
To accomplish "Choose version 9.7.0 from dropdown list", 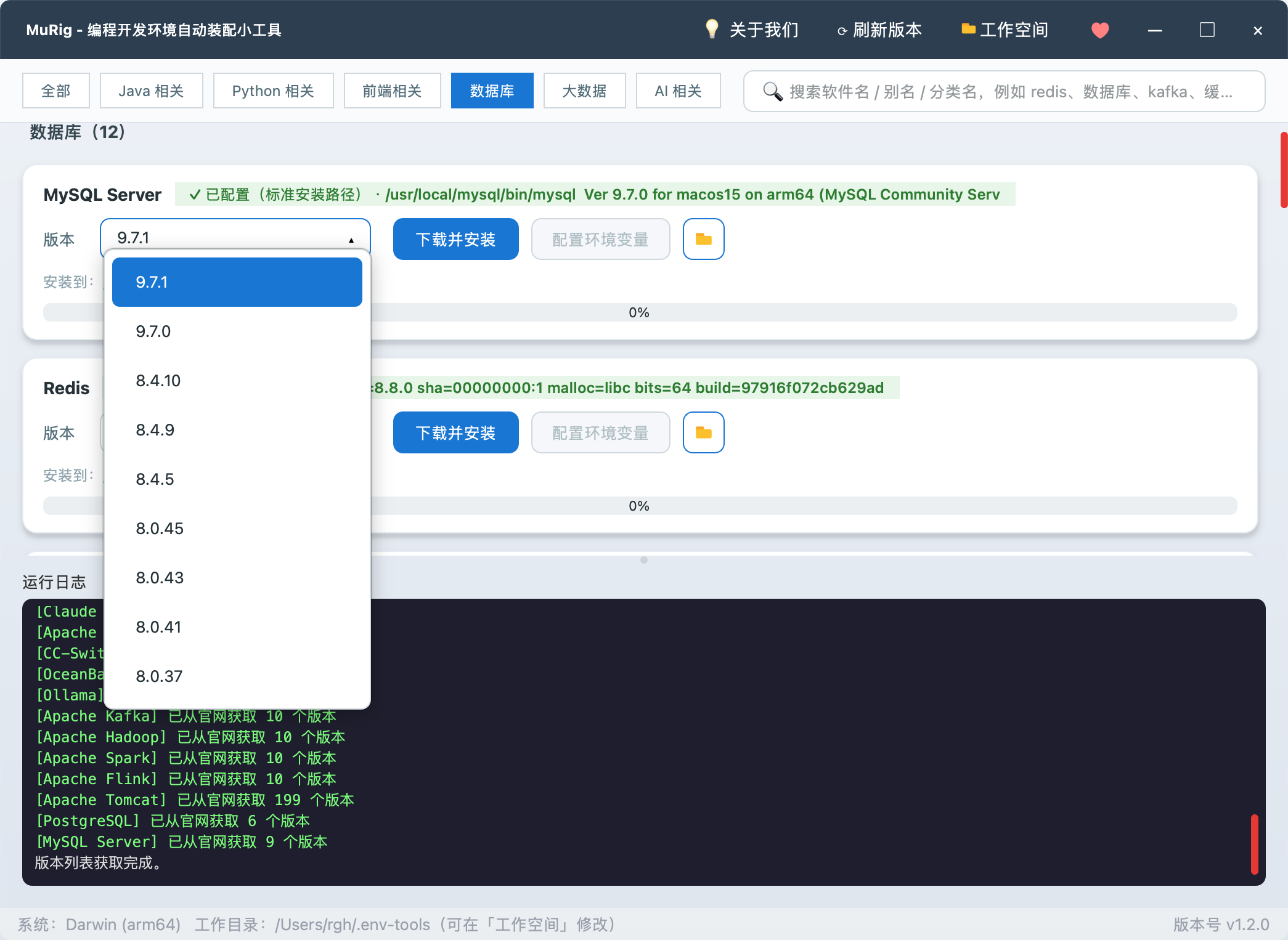I will [237, 331].
